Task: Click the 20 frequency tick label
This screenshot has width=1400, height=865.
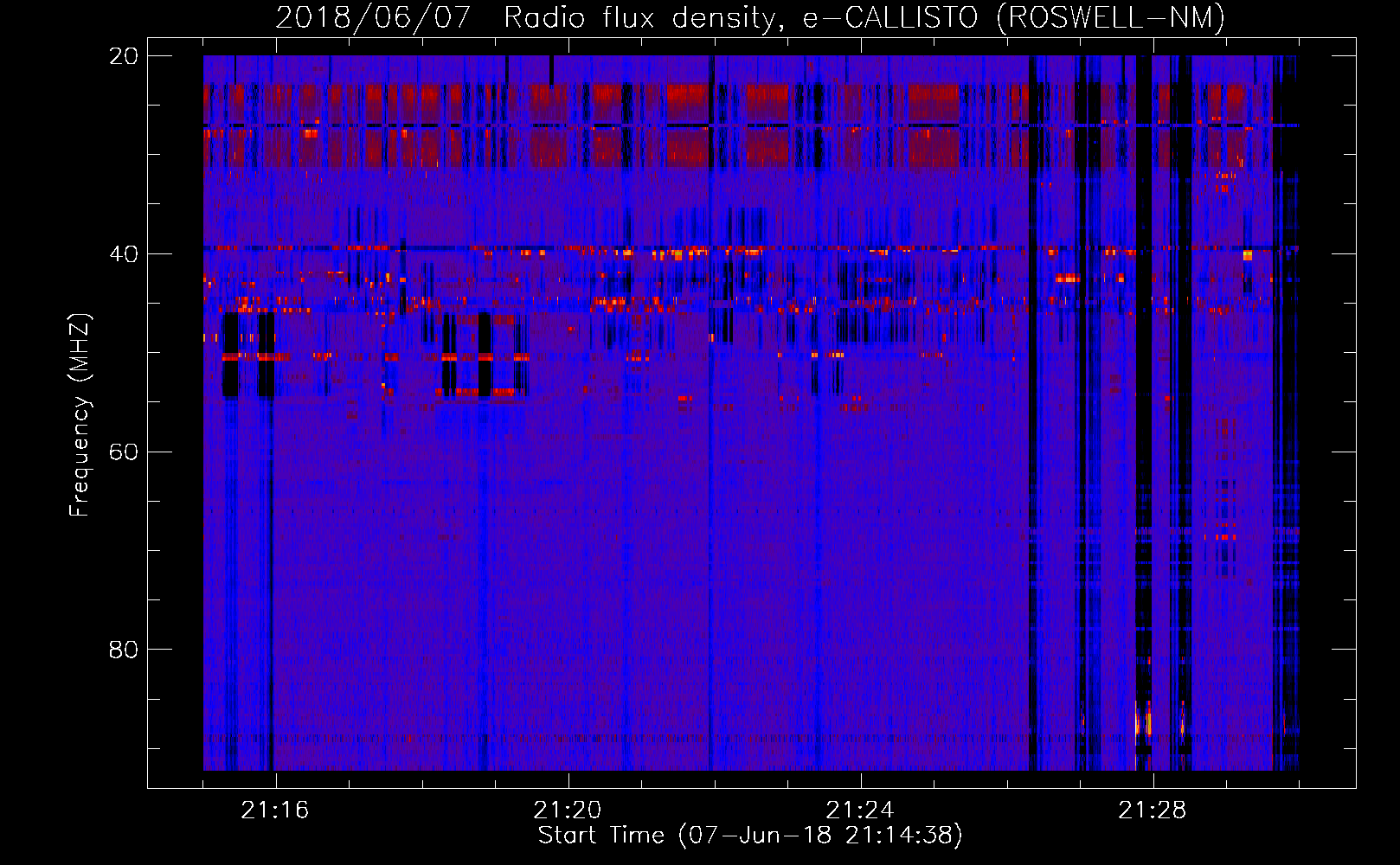Action: (124, 56)
